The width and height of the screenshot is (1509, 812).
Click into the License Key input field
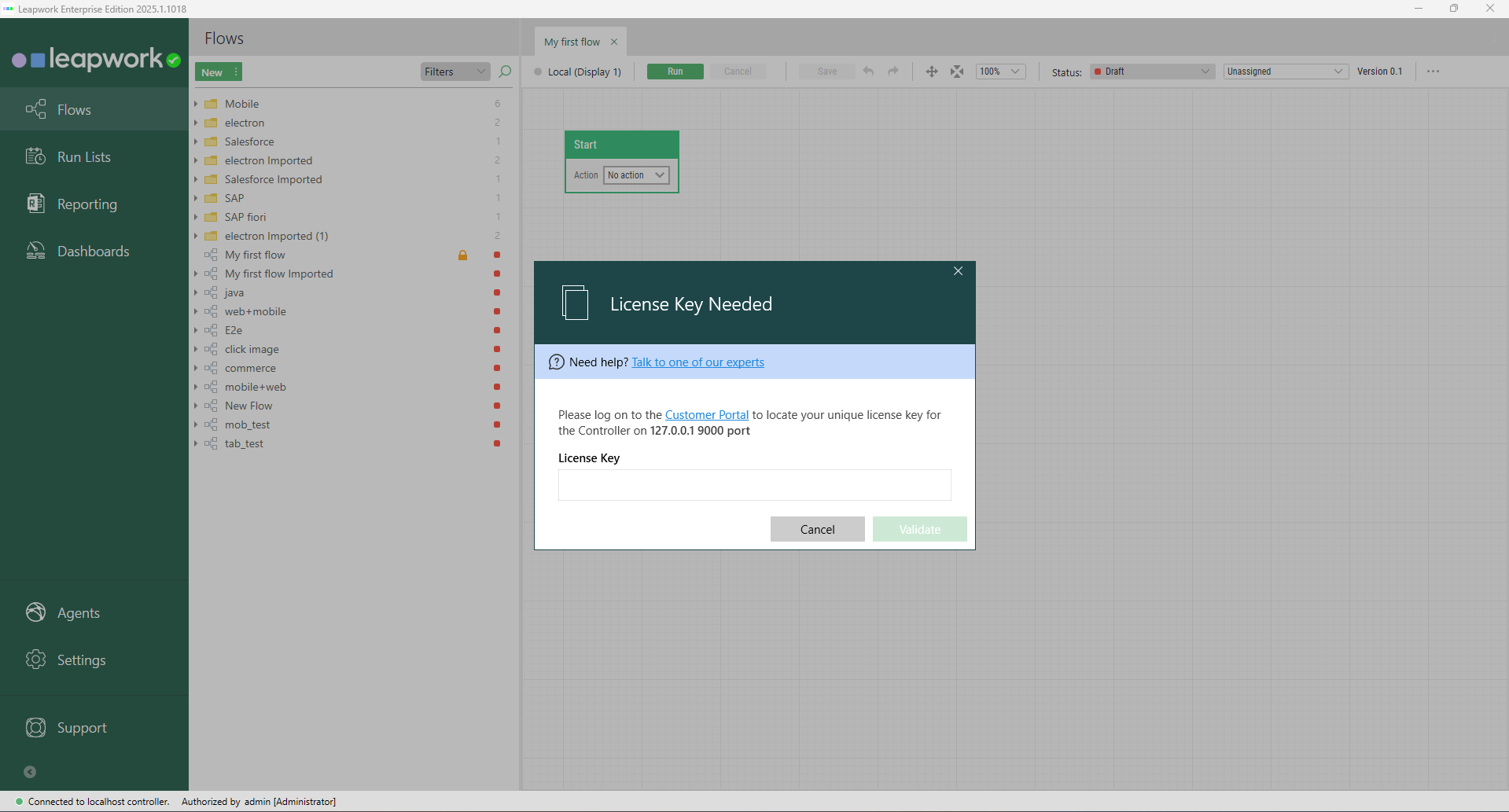coord(754,485)
